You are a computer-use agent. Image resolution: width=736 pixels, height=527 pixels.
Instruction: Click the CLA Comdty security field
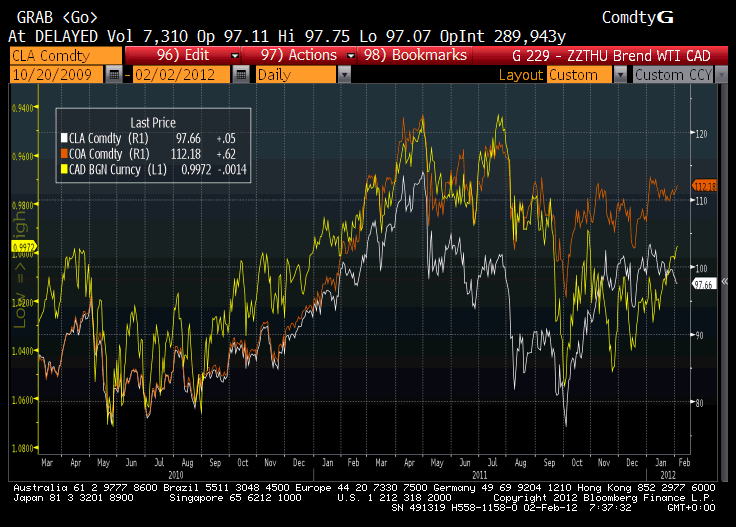(x=66, y=56)
